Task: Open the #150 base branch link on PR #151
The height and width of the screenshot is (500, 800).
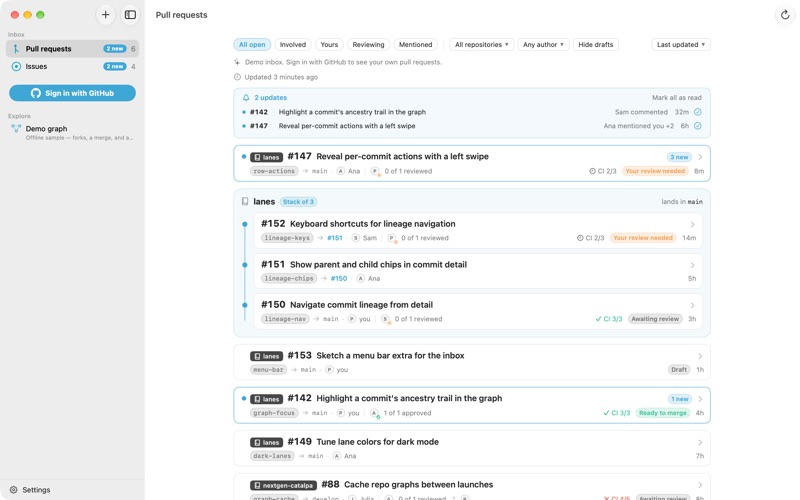Action: 339,279
